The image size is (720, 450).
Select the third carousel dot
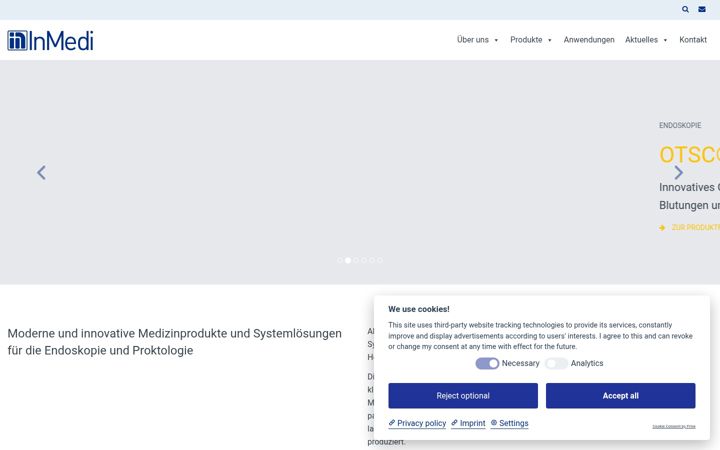pyautogui.click(x=356, y=260)
